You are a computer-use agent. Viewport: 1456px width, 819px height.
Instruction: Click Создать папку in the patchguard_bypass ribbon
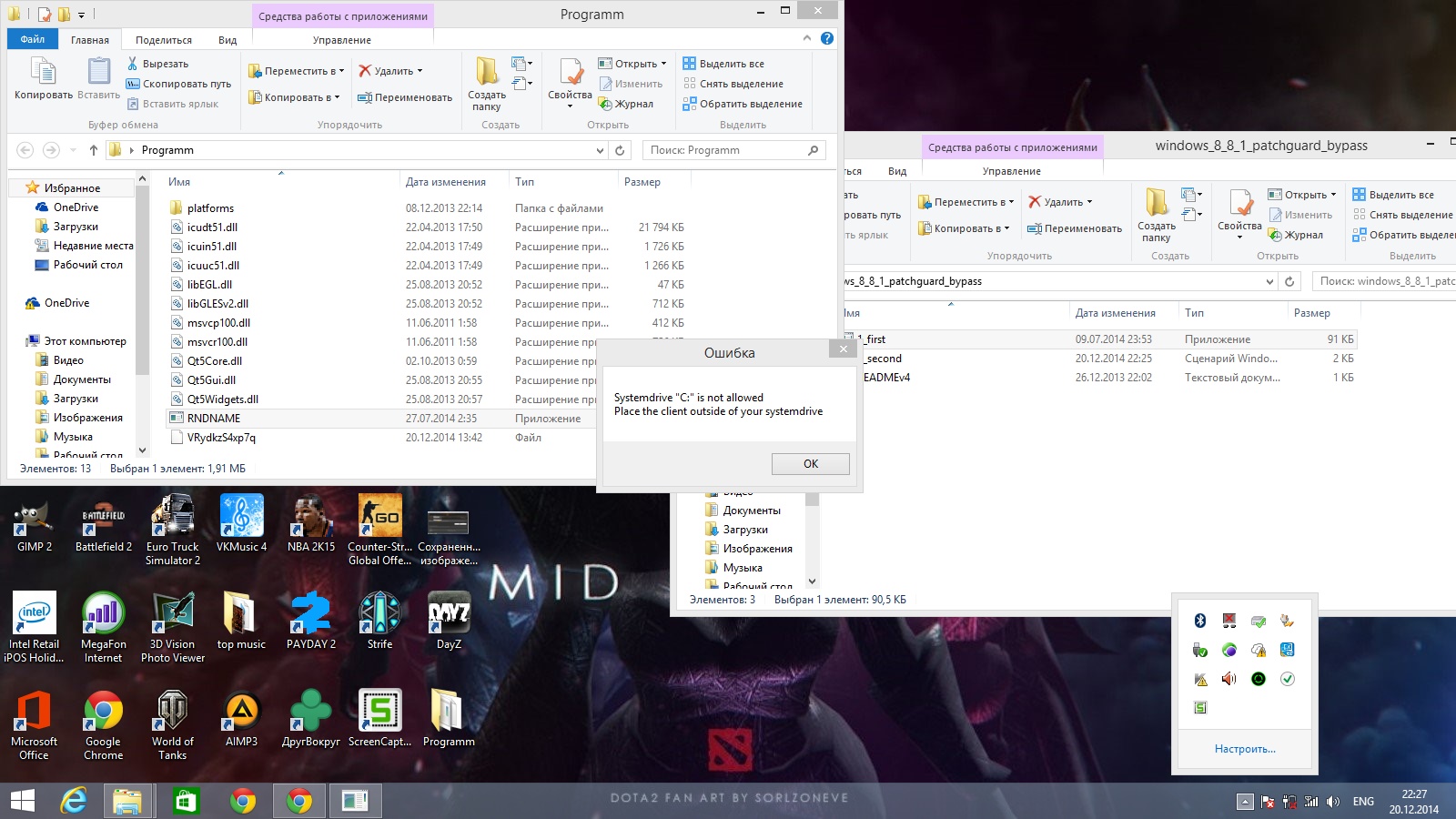coord(1157,215)
